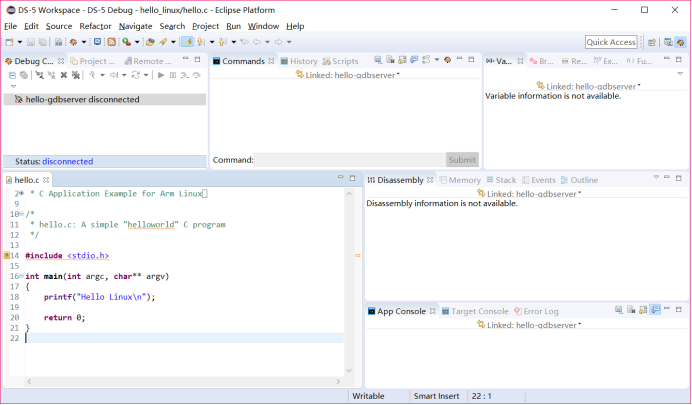Click Clear Console icon in Commands view
Image resolution: width=692 pixels, height=405 pixels.
[390, 60]
